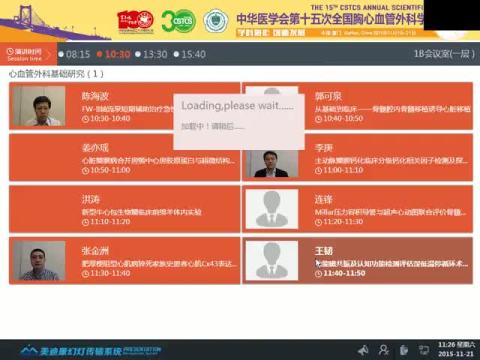Image resolution: width=480 pixels, height=360 pixels.
Task: Open the talk title in the 11:40-11:50 card
Action: [391, 264]
